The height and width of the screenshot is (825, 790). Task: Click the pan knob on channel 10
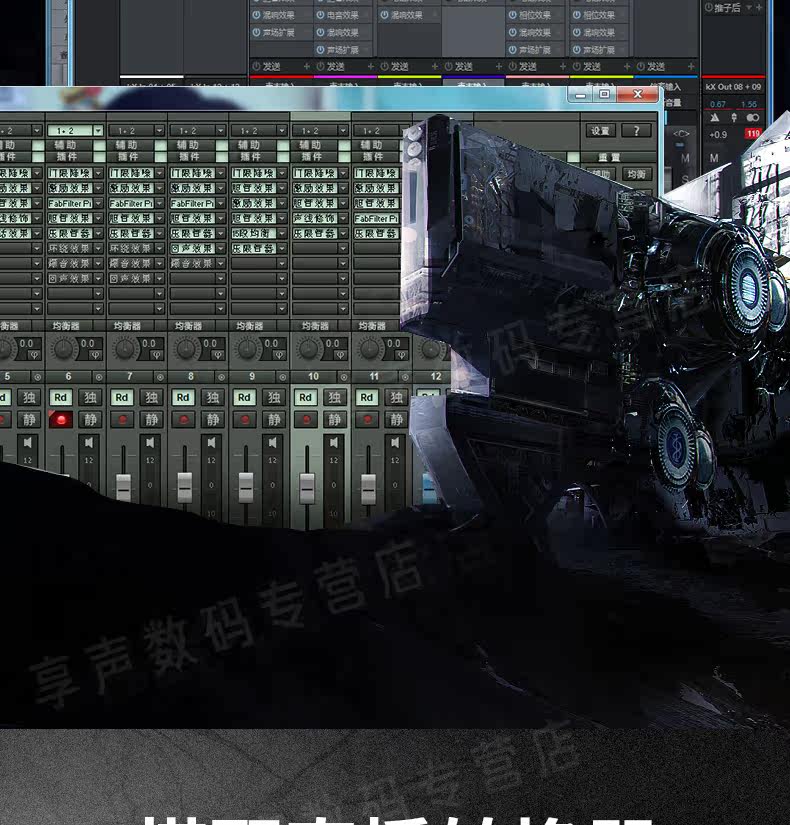[x=308, y=349]
